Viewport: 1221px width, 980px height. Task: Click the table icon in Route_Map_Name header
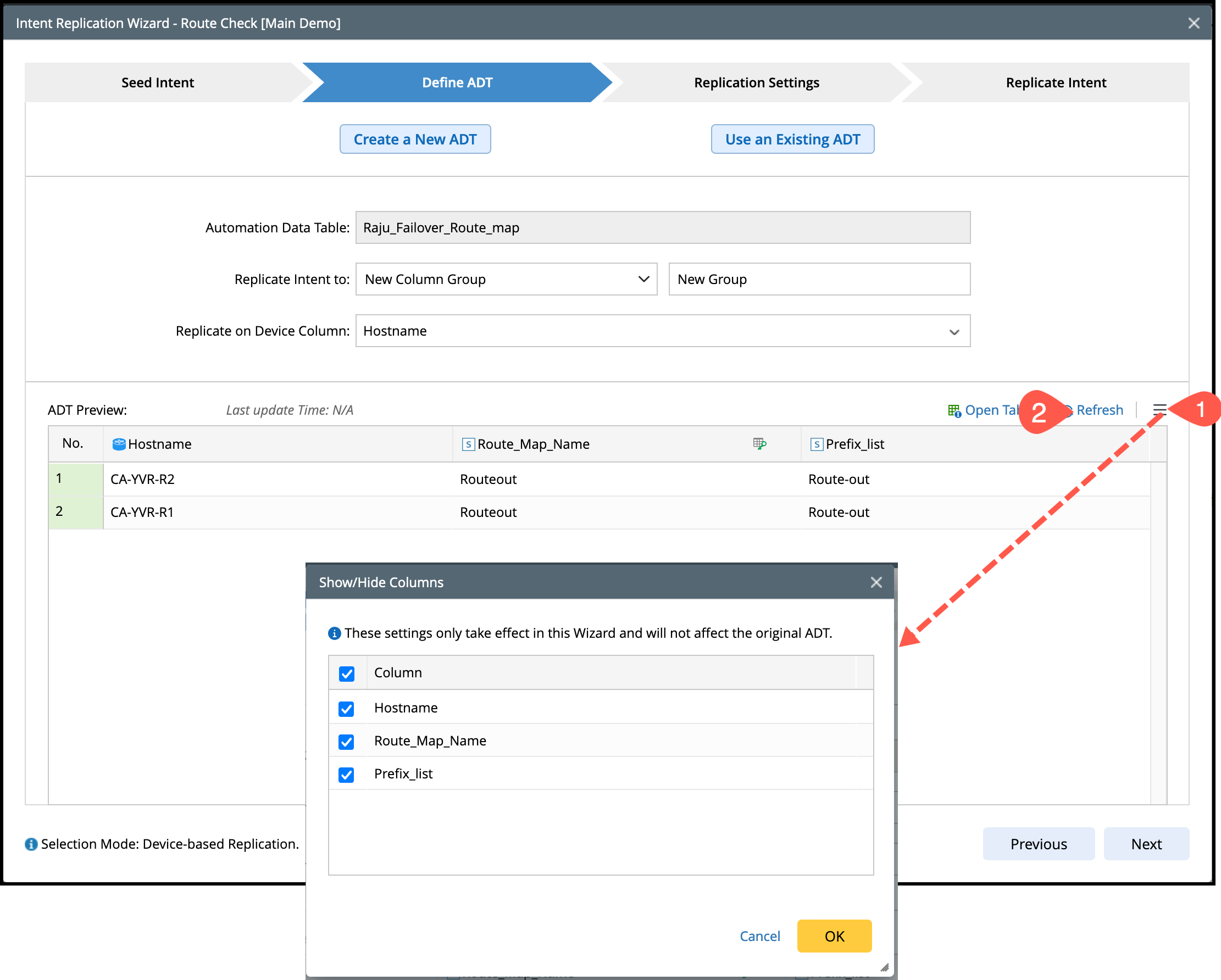pyautogui.click(x=759, y=444)
